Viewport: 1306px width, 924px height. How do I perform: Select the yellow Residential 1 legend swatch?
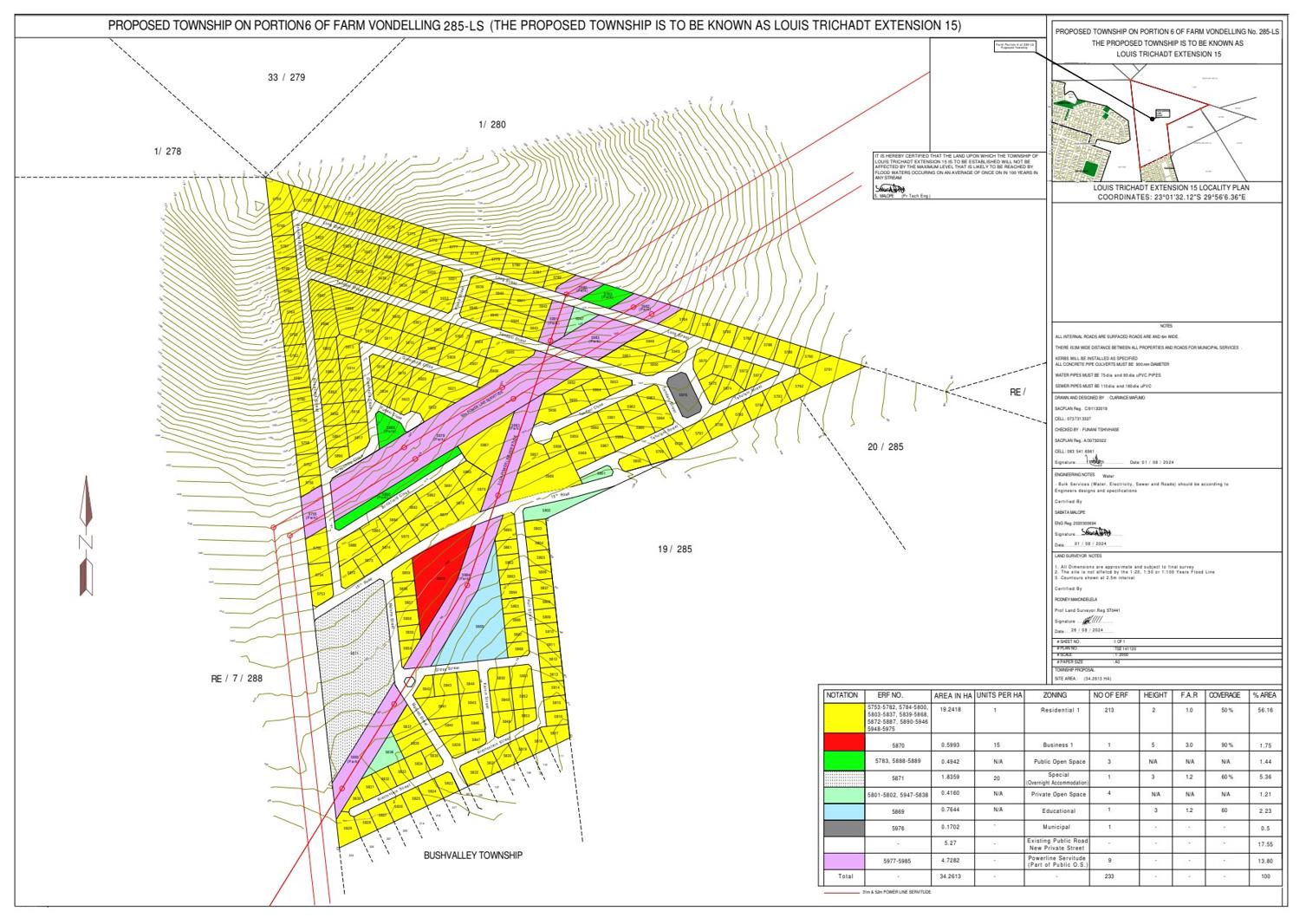(842, 719)
